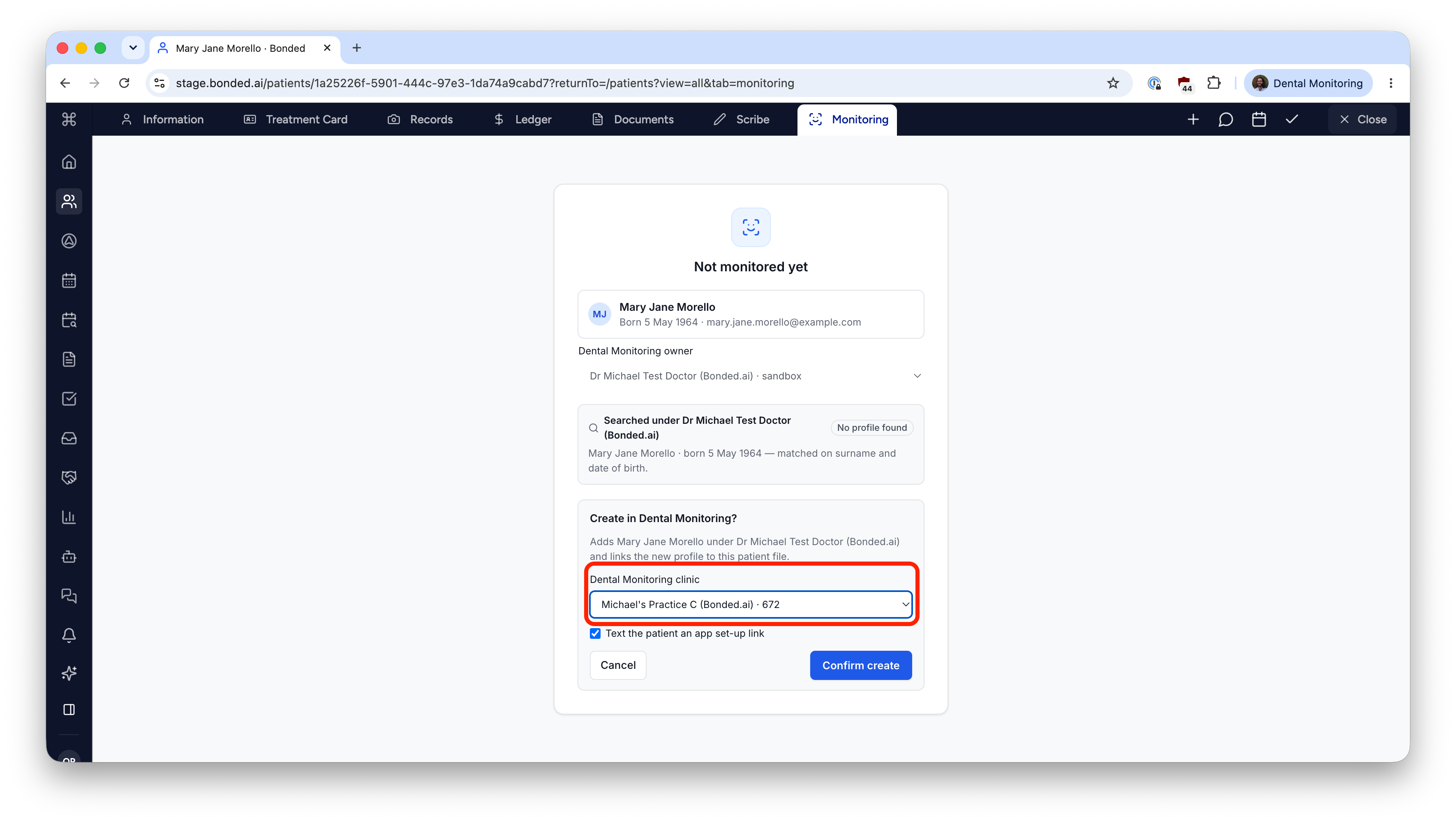Switch to the Treatment Card tab

point(296,119)
